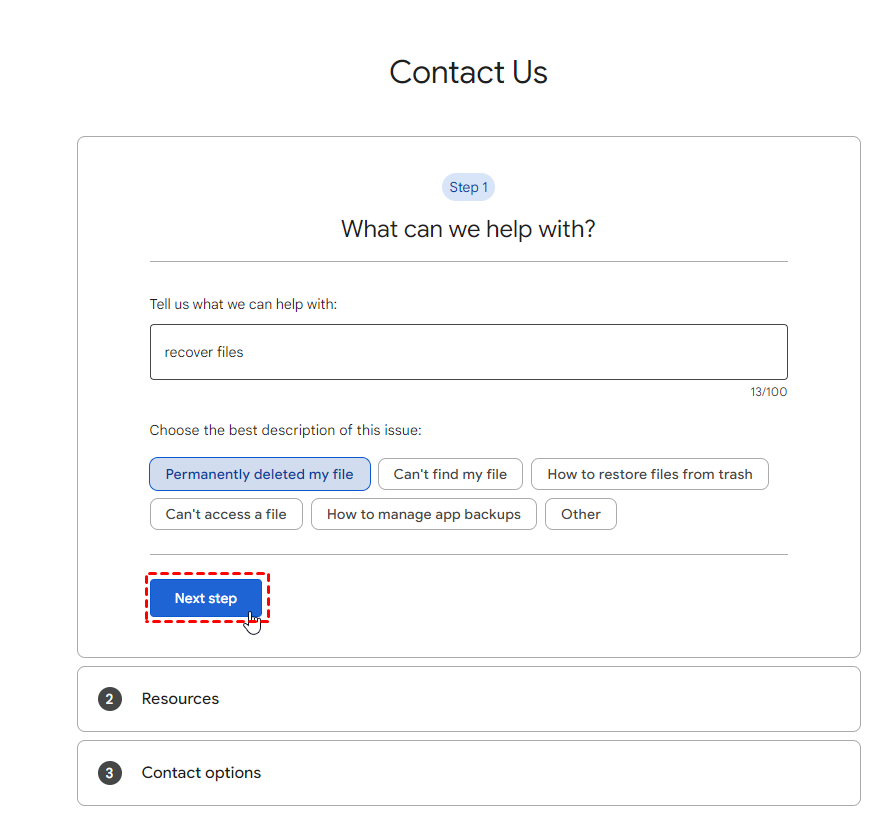The image size is (881, 824).
Task: Pick 'How to restore files from trash'
Action: coord(650,474)
